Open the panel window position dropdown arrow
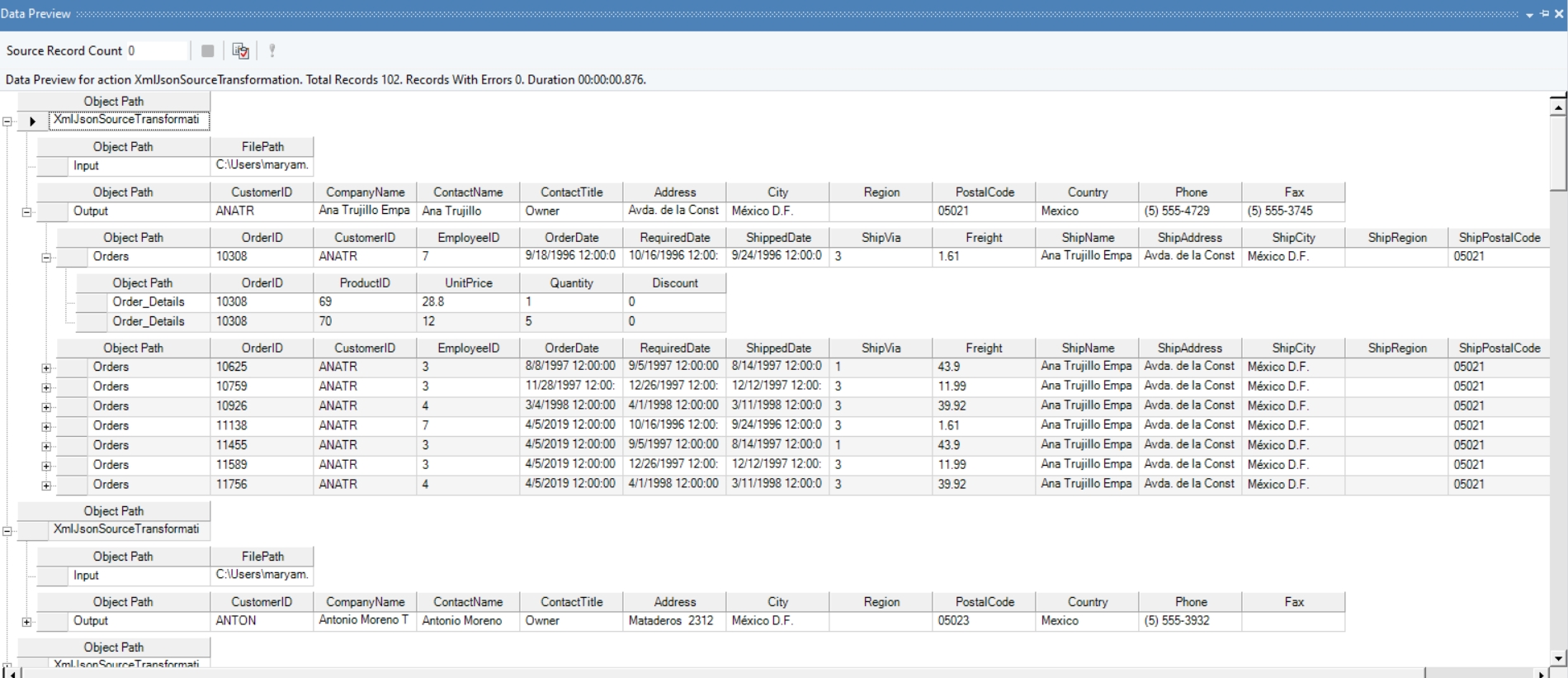The height and width of the screenshot is (678, 1568). [x=1529, y=15]
